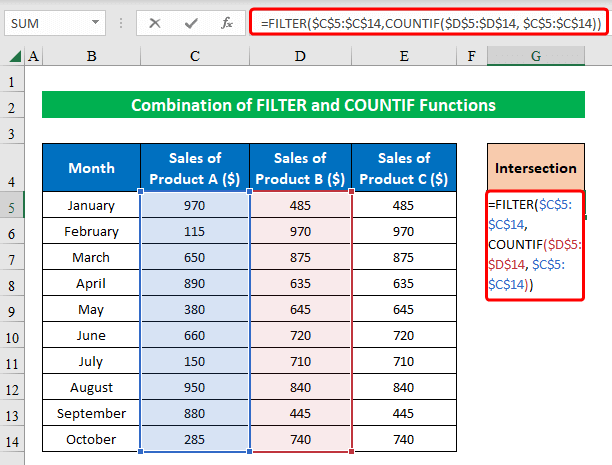612x465 pixels.
Task: Click the three-dot name box resize handle
Action: tap(122, 22)
